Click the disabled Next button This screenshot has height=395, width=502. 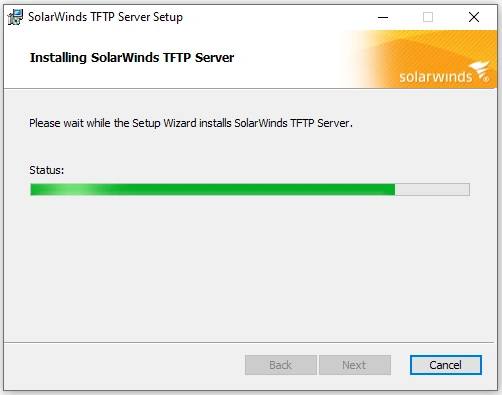[355, 365]
